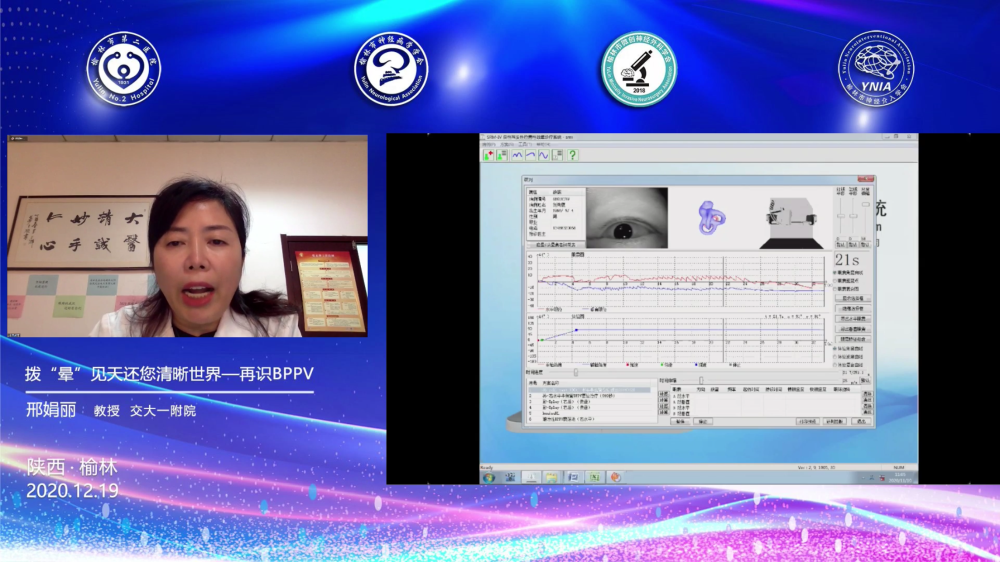The image size is (1000, 562).
Task: Select second radio option below the 21s timer
Action: [836, 281]
